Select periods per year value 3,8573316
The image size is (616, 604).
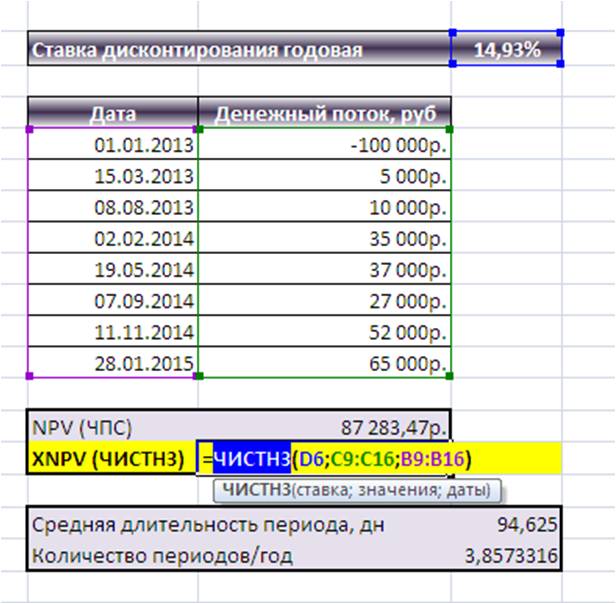pyautogui.click(x=511, y=555)
